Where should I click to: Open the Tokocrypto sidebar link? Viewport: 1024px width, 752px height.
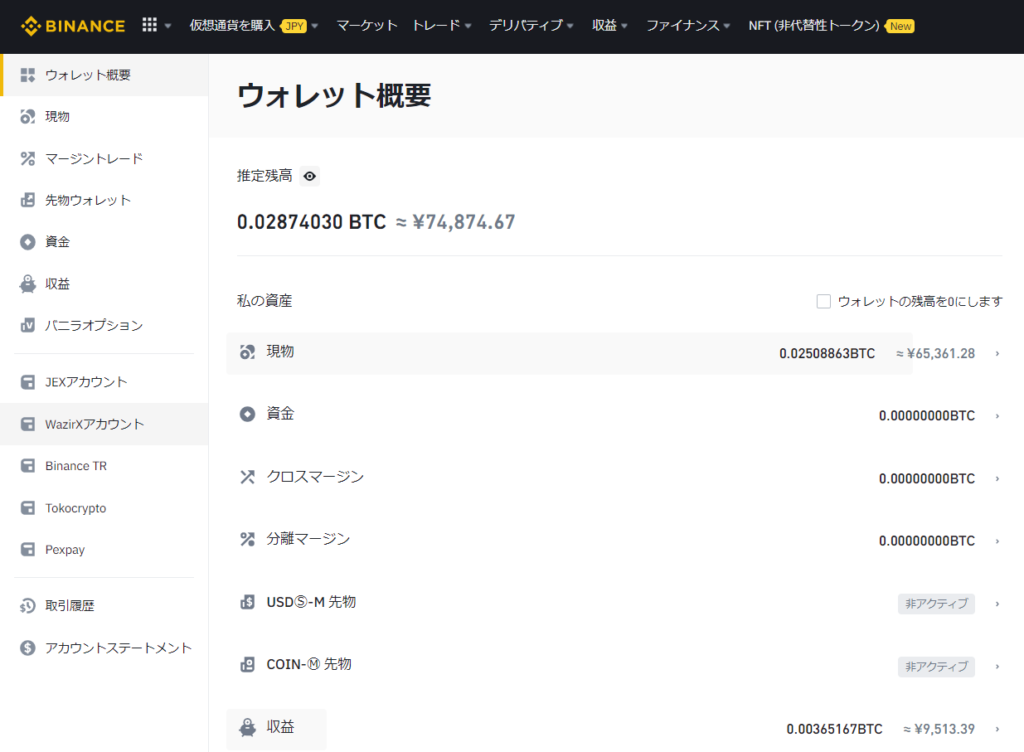pyautogui.click(x=75, y=508)
